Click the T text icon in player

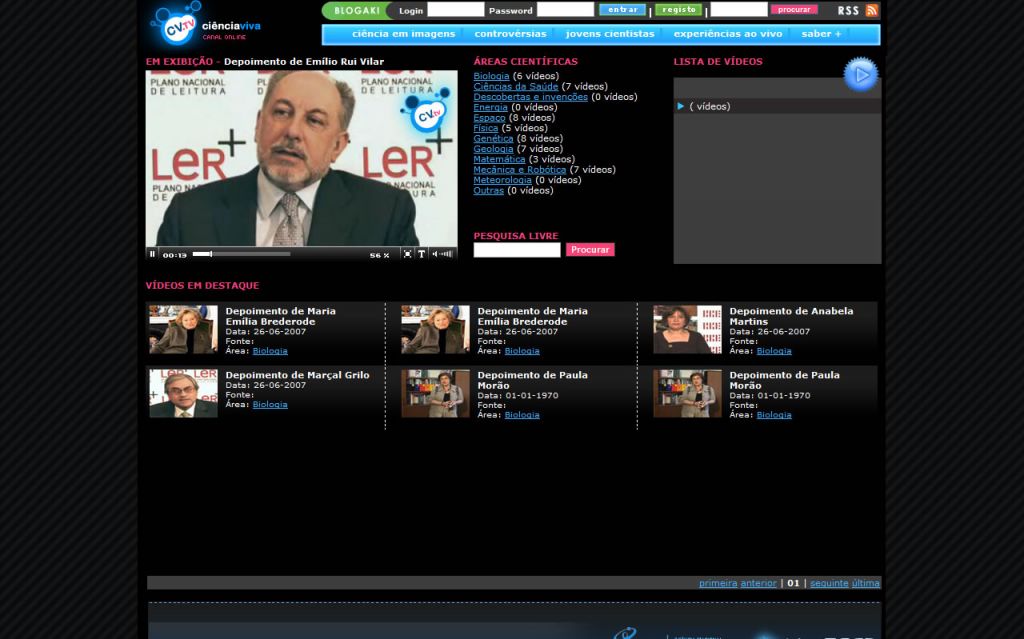[x=421, y=254]
